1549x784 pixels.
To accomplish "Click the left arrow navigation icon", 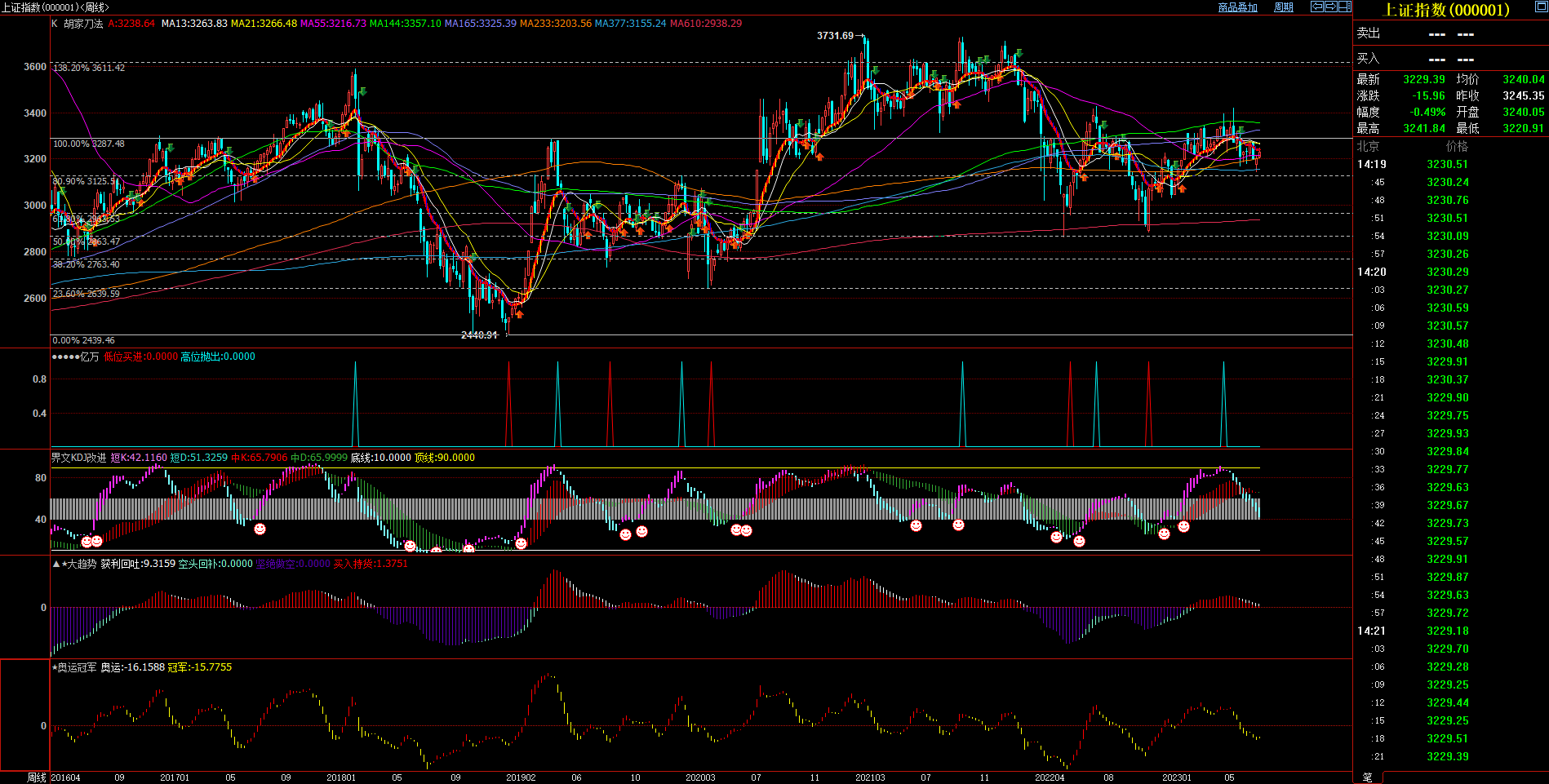I will [1317, 7].
